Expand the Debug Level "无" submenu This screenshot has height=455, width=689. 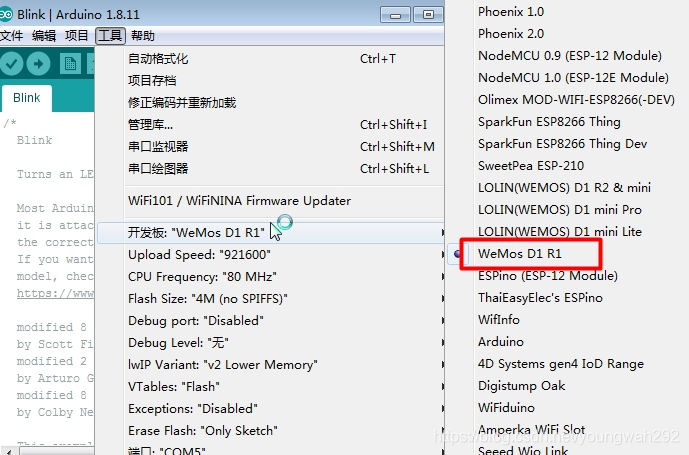tap(270, 342)
